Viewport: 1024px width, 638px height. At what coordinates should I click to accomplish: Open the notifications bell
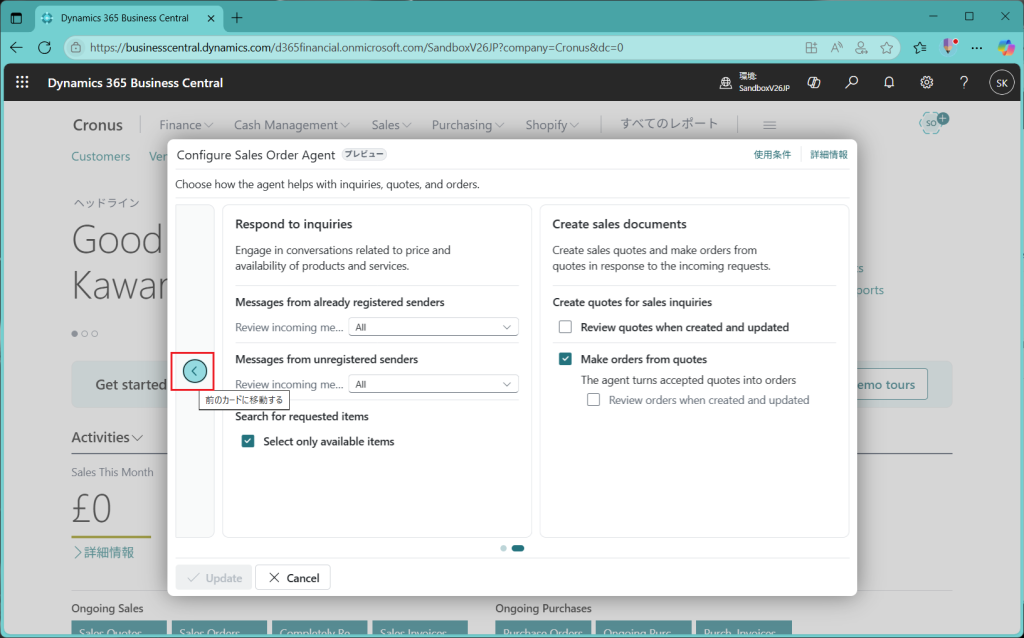pos(889,83)
